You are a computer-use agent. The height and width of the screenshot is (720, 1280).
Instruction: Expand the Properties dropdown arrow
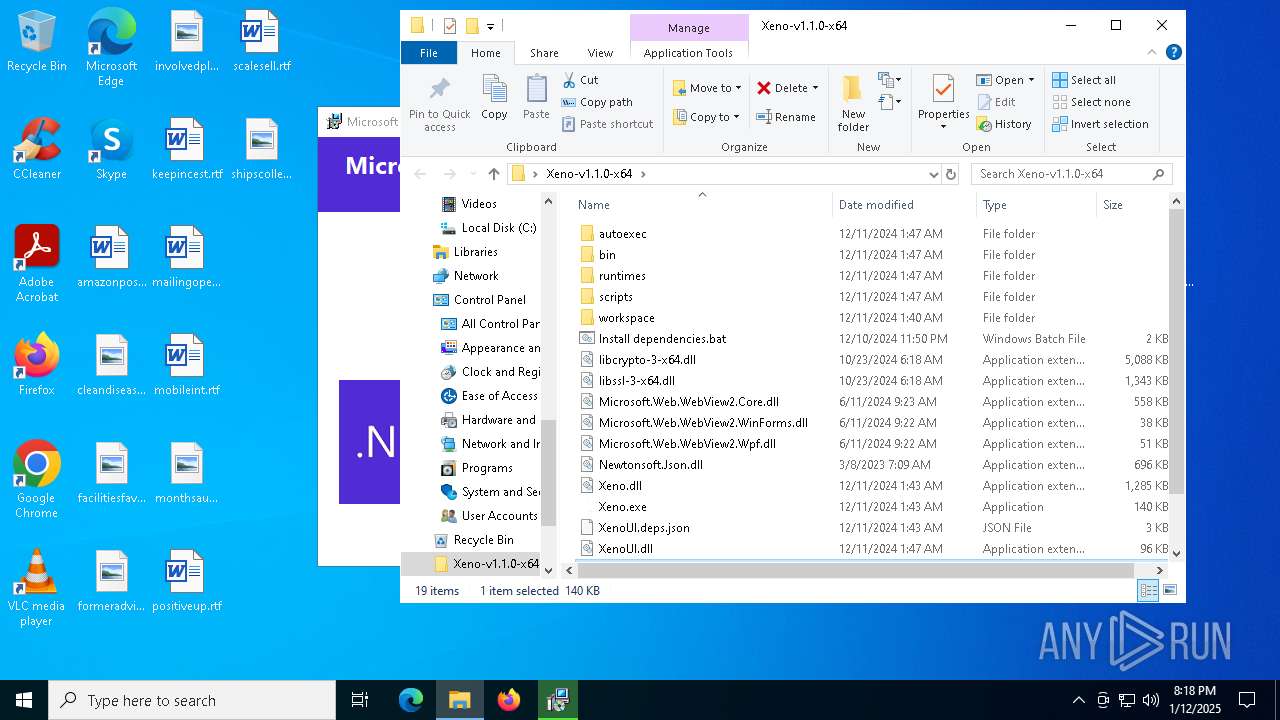pyautogui.click(x=943, y=127)
